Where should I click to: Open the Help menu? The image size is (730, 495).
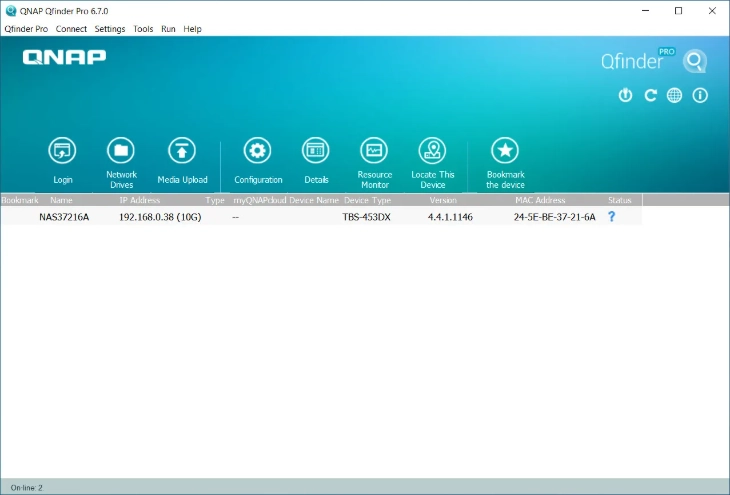click(x=192, y=29)
